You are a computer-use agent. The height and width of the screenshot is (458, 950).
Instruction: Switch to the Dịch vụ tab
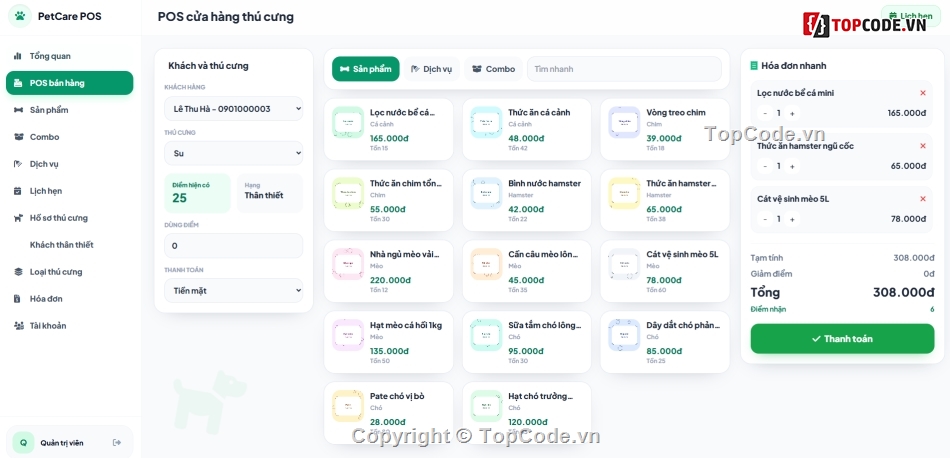pos(431,69)
